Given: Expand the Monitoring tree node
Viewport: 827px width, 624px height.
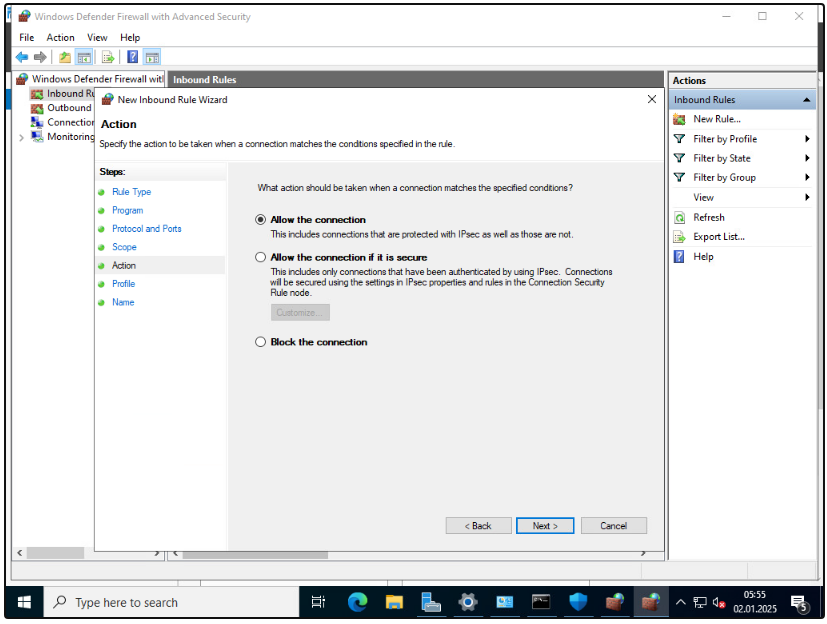Looking at the screenshot, I should click(21, 137).
